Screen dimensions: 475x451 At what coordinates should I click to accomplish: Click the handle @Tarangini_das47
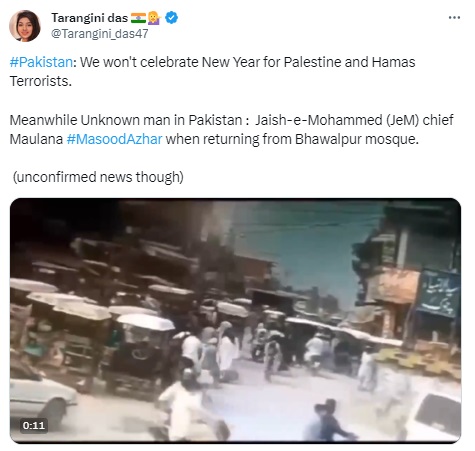[x=99, y=34]
